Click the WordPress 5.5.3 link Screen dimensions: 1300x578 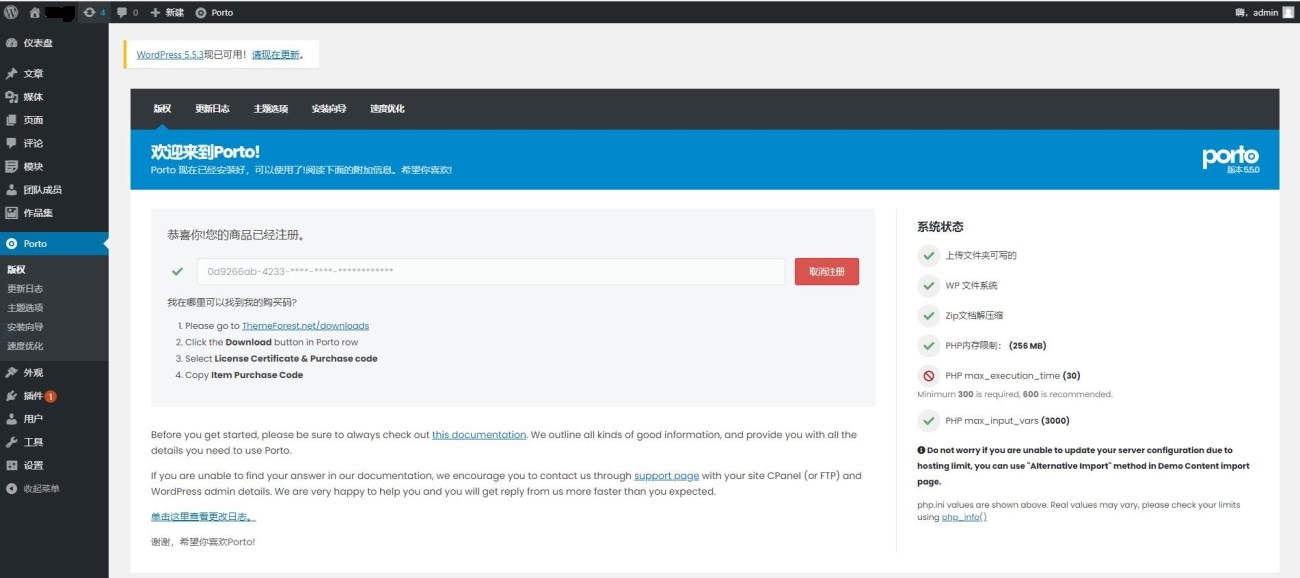pyautogui.click(x=170, y=55)
